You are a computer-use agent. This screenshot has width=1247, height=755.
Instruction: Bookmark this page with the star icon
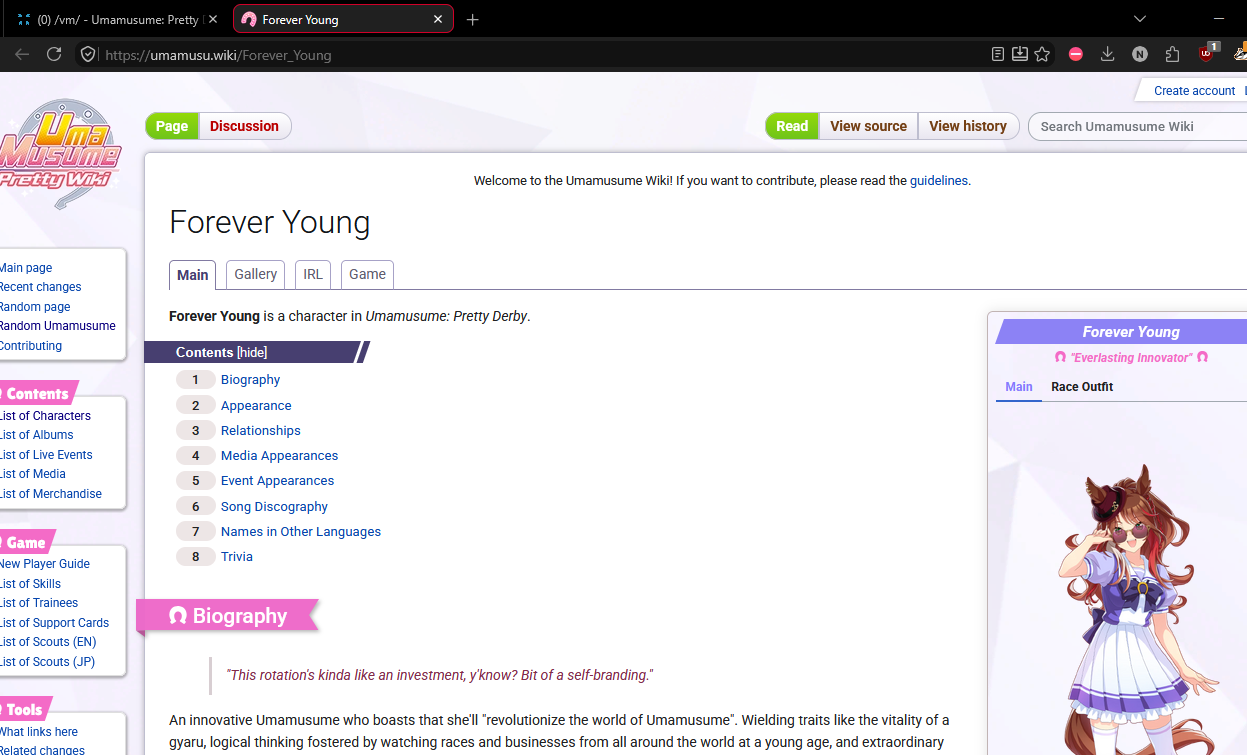pyautogui.click(x=1042, y=54)
